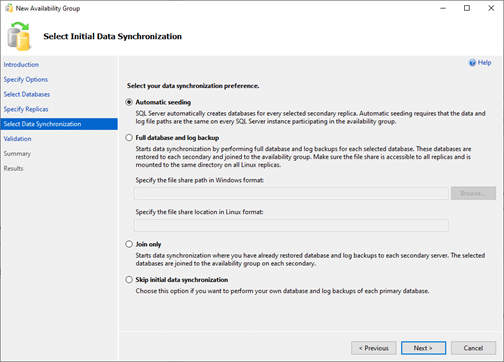Select the Select Data Synchronization step
The width and height of the screenshot is (504, 362).
click(x=59, y=124)
